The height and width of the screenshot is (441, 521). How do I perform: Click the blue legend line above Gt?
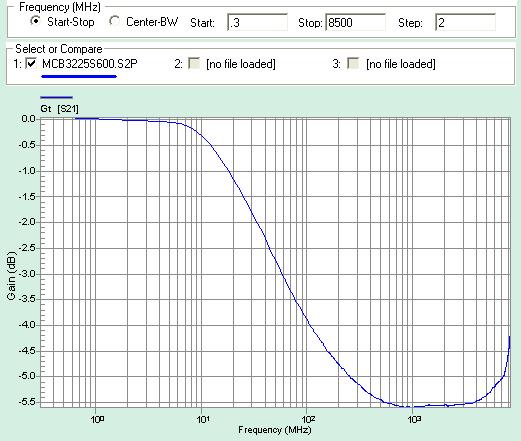[56, 97]
